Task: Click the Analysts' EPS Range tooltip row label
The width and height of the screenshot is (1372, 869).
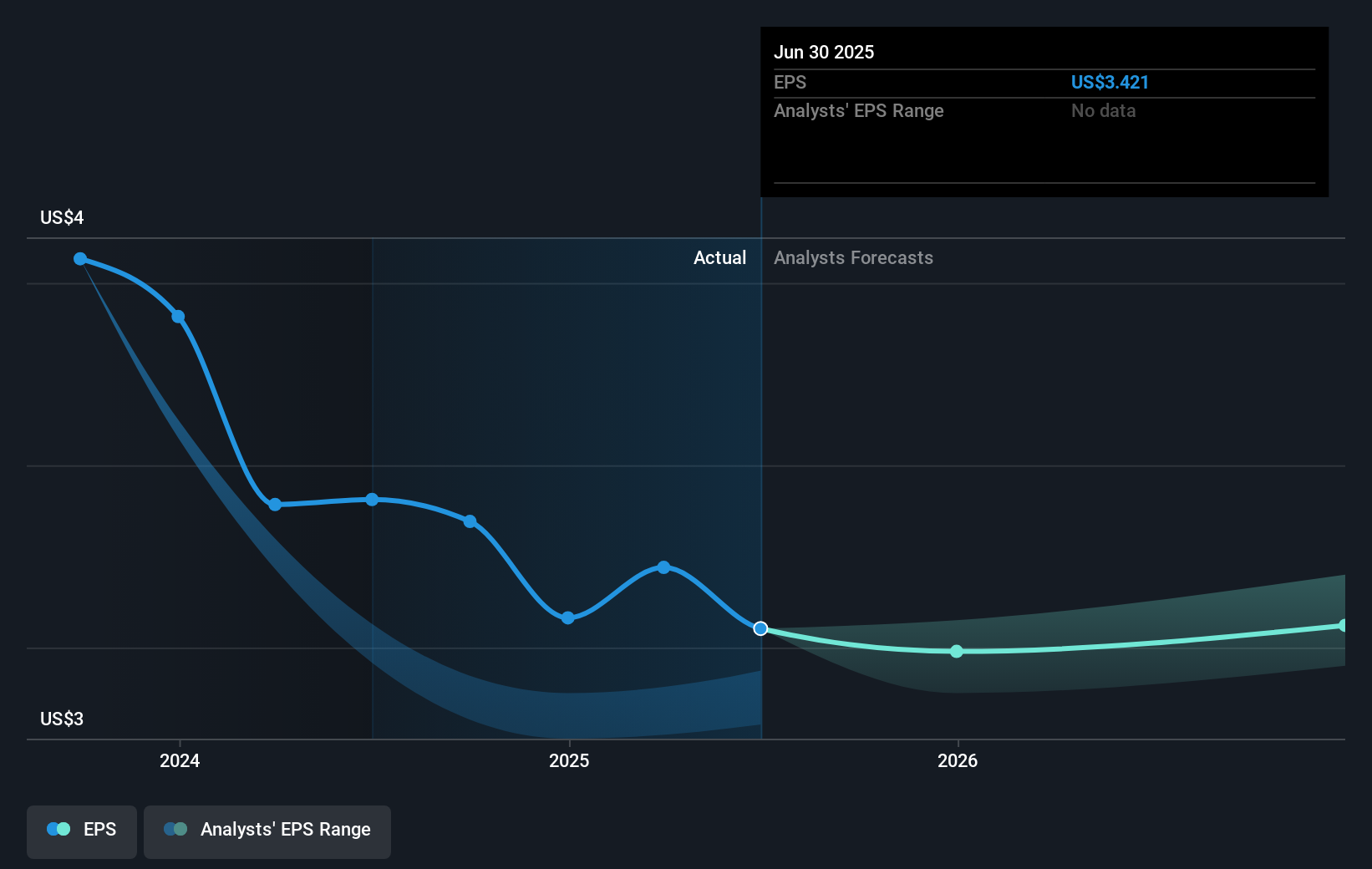Action: coord(858,111)
